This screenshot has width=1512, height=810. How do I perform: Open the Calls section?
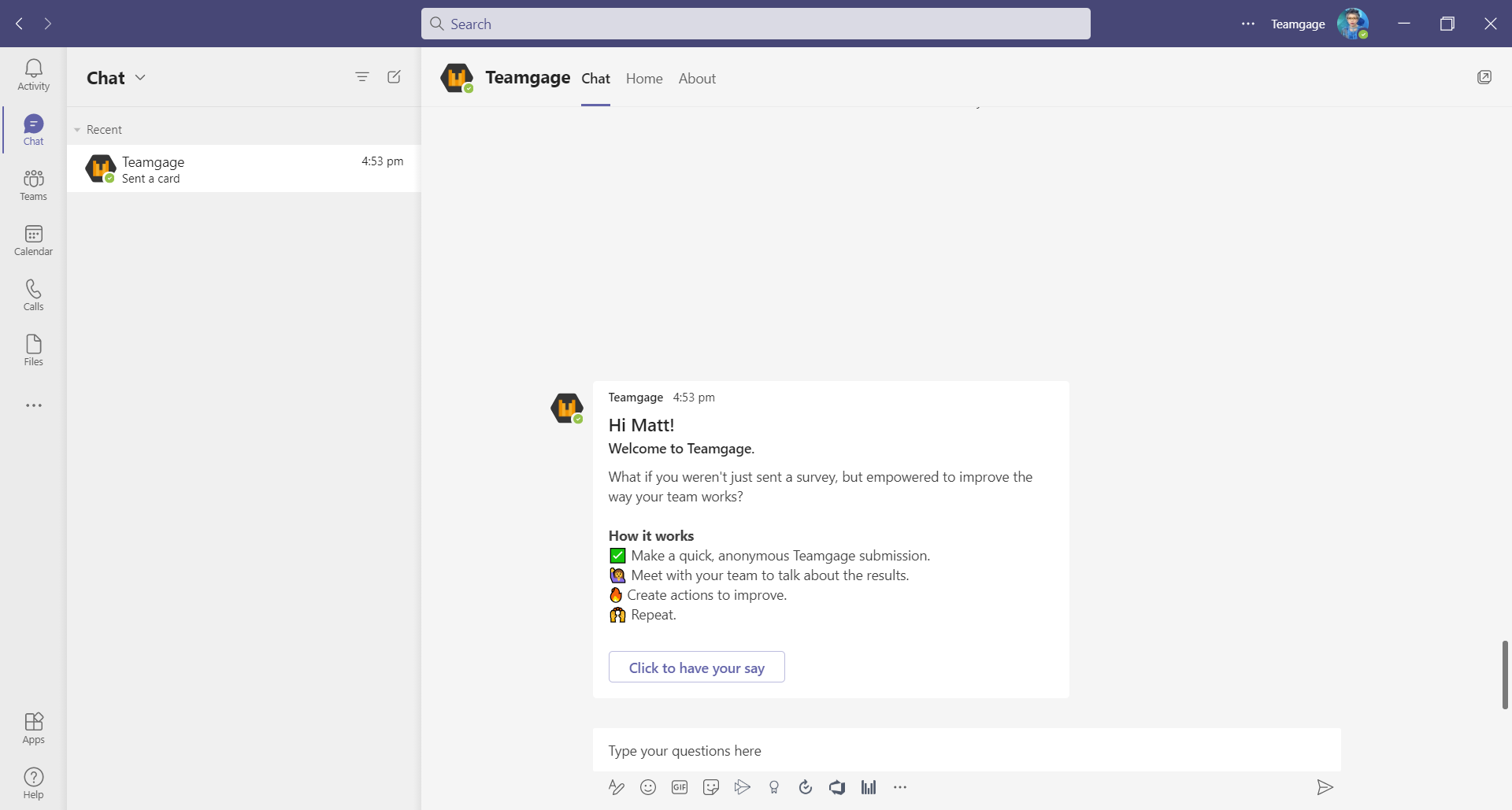tap(33, 295)
